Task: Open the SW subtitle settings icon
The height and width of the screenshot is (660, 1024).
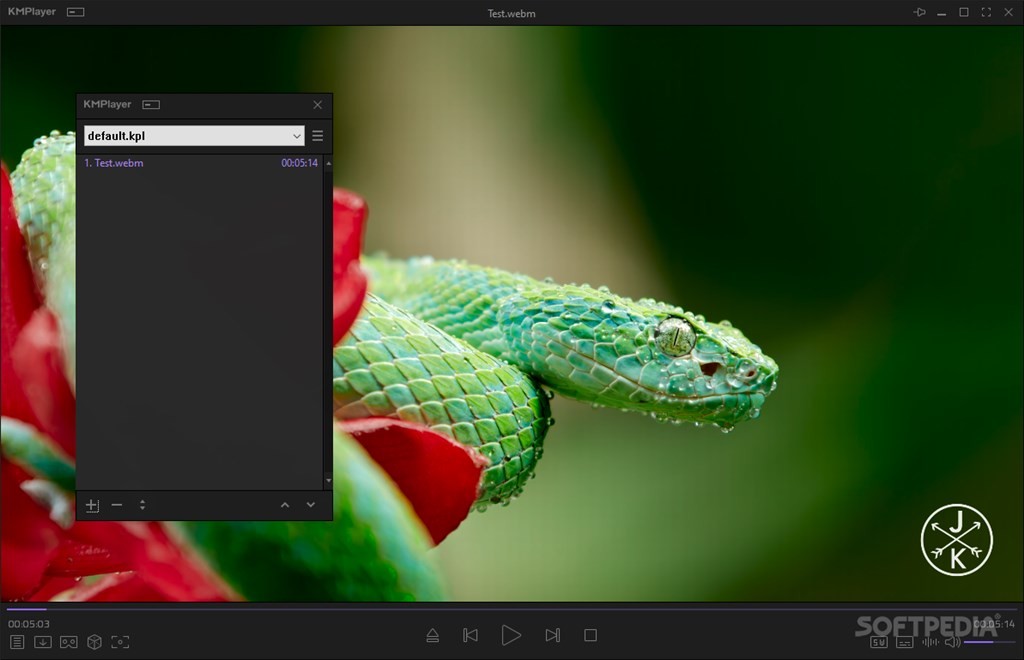Action: coord(879,643)
